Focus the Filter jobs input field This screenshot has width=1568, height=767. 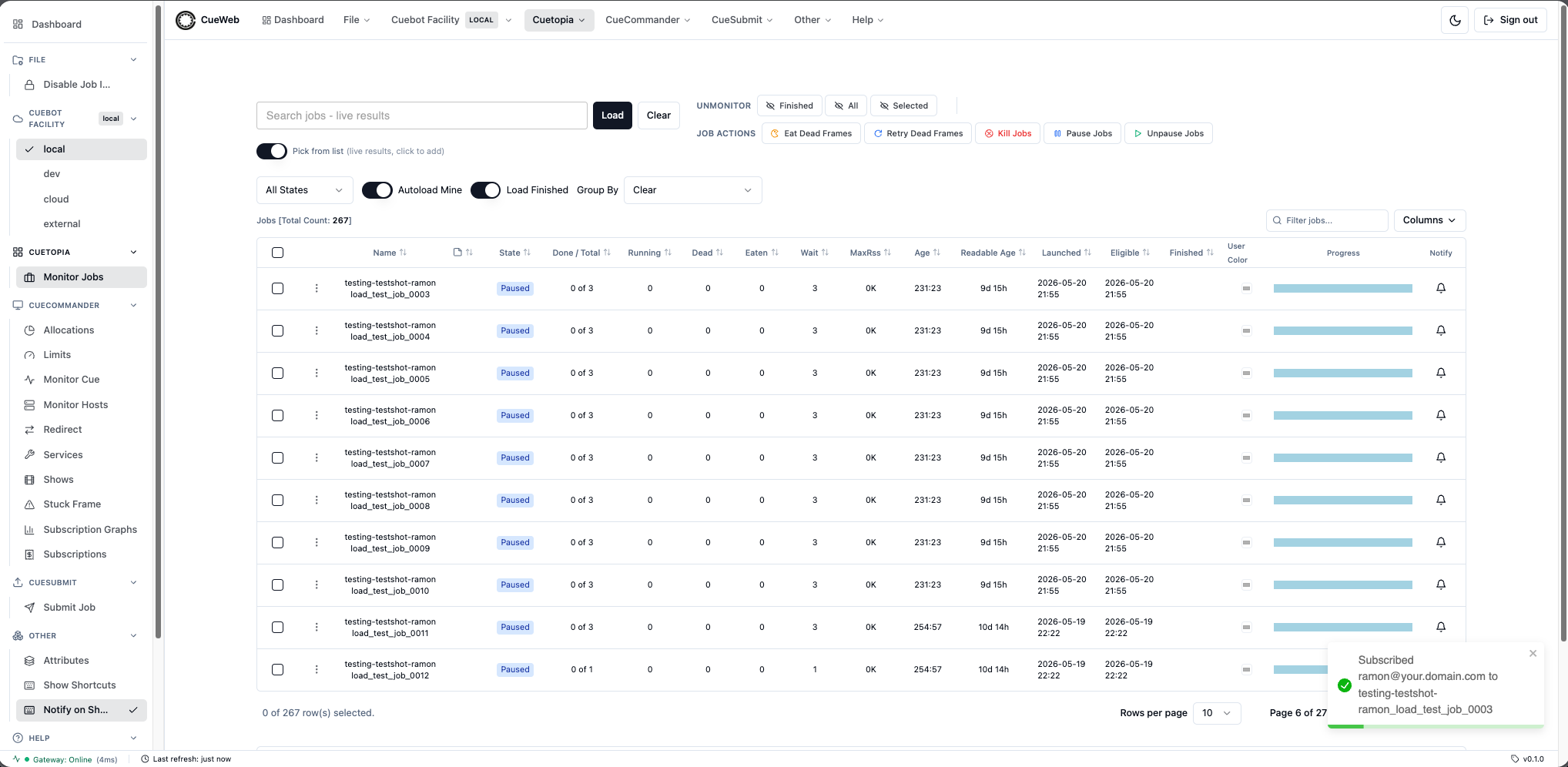click(1327, 220)
